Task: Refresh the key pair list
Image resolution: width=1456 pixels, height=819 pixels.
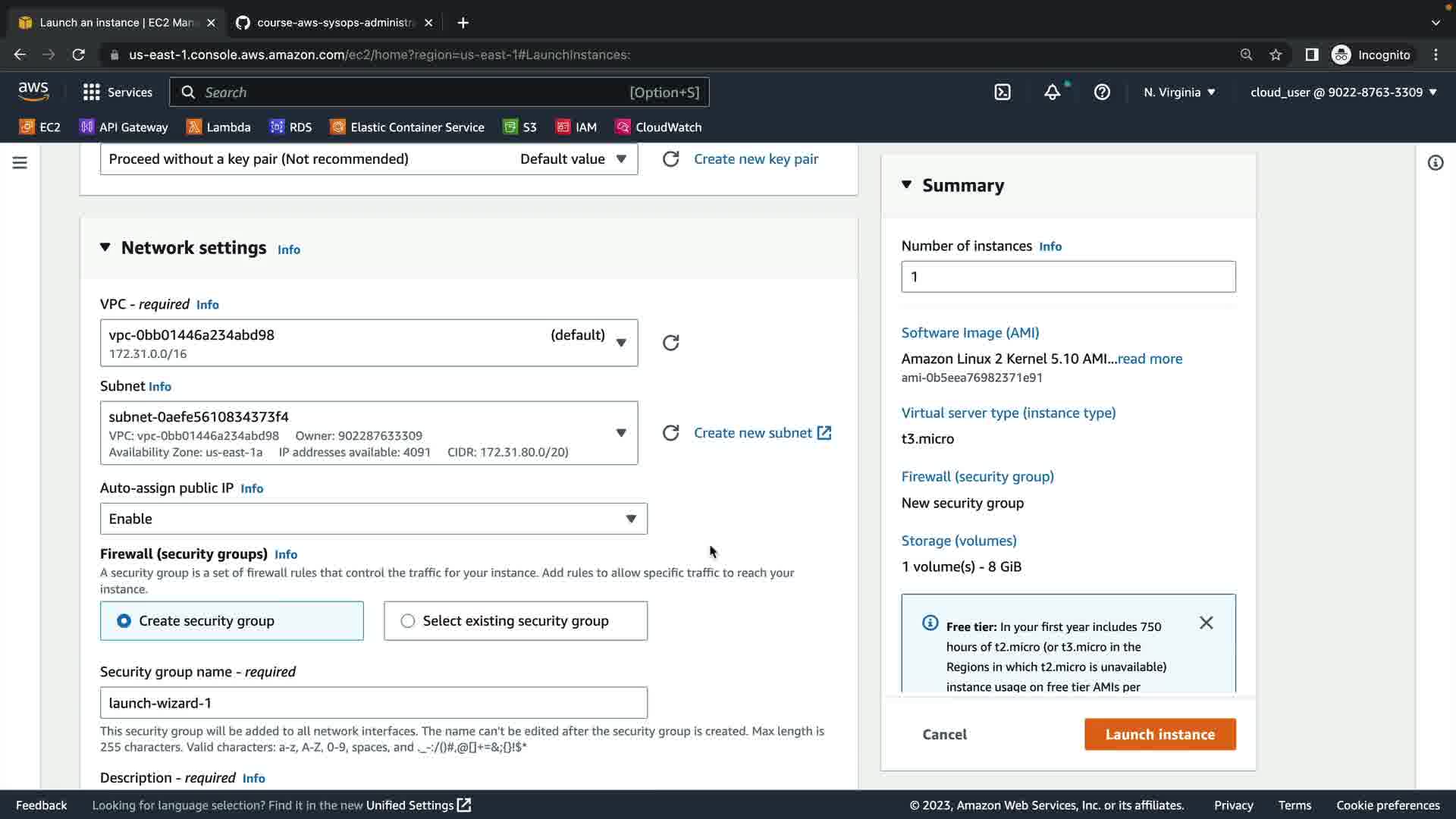Action: pos(670,159)
